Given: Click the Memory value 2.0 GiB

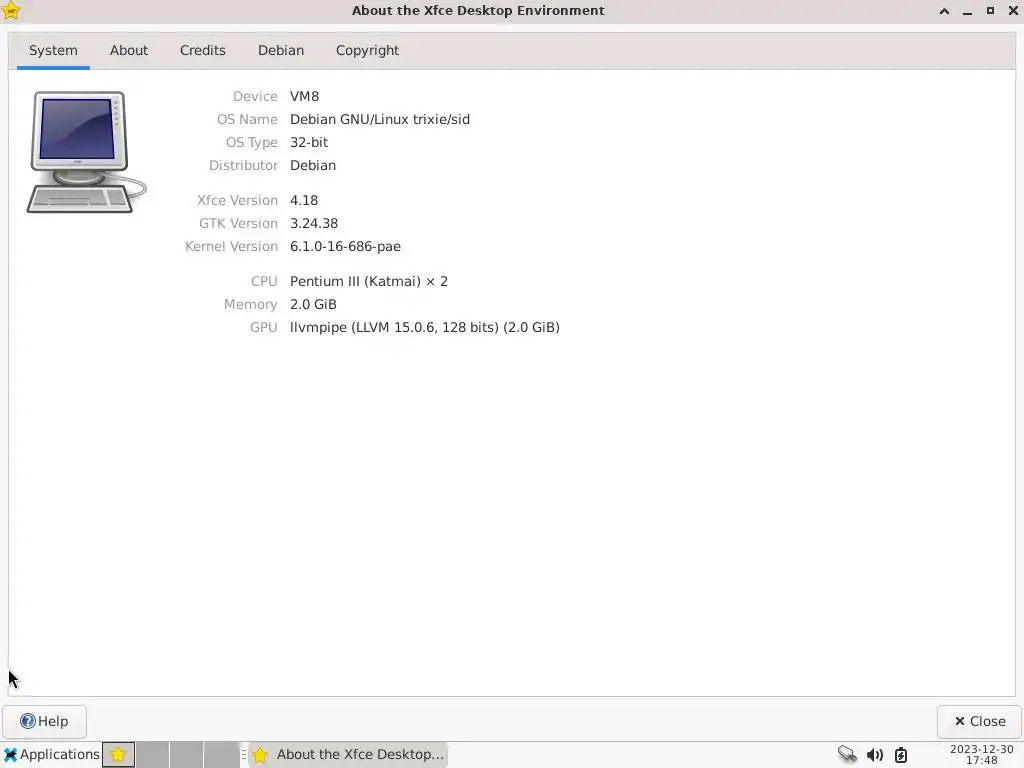Looking at the screenshot, I should pyautogui.click(x=313, y=304).
